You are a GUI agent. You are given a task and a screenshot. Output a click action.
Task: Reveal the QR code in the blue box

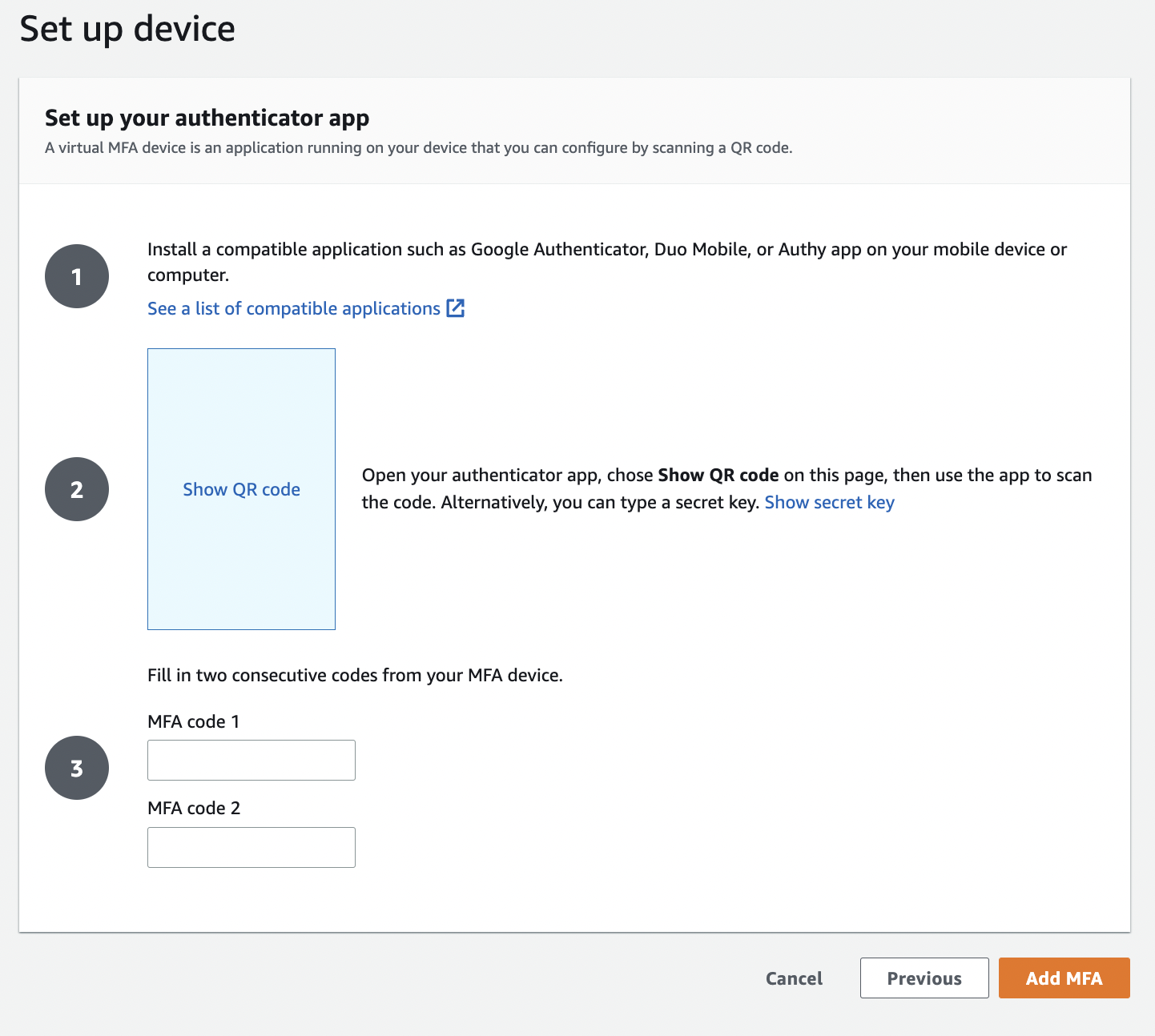241,489
